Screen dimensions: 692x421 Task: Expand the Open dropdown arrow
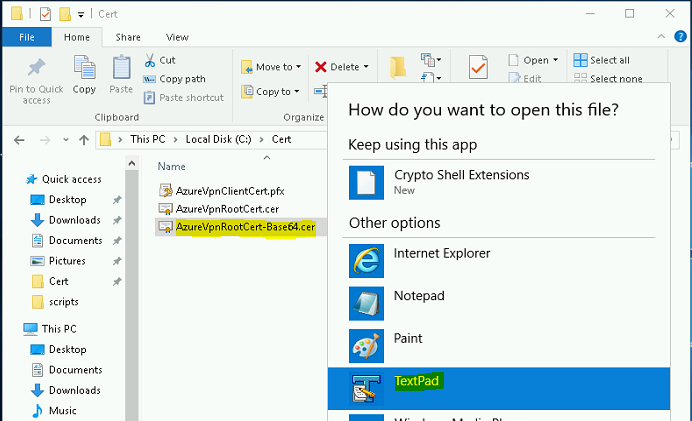[x=555, y=60]
